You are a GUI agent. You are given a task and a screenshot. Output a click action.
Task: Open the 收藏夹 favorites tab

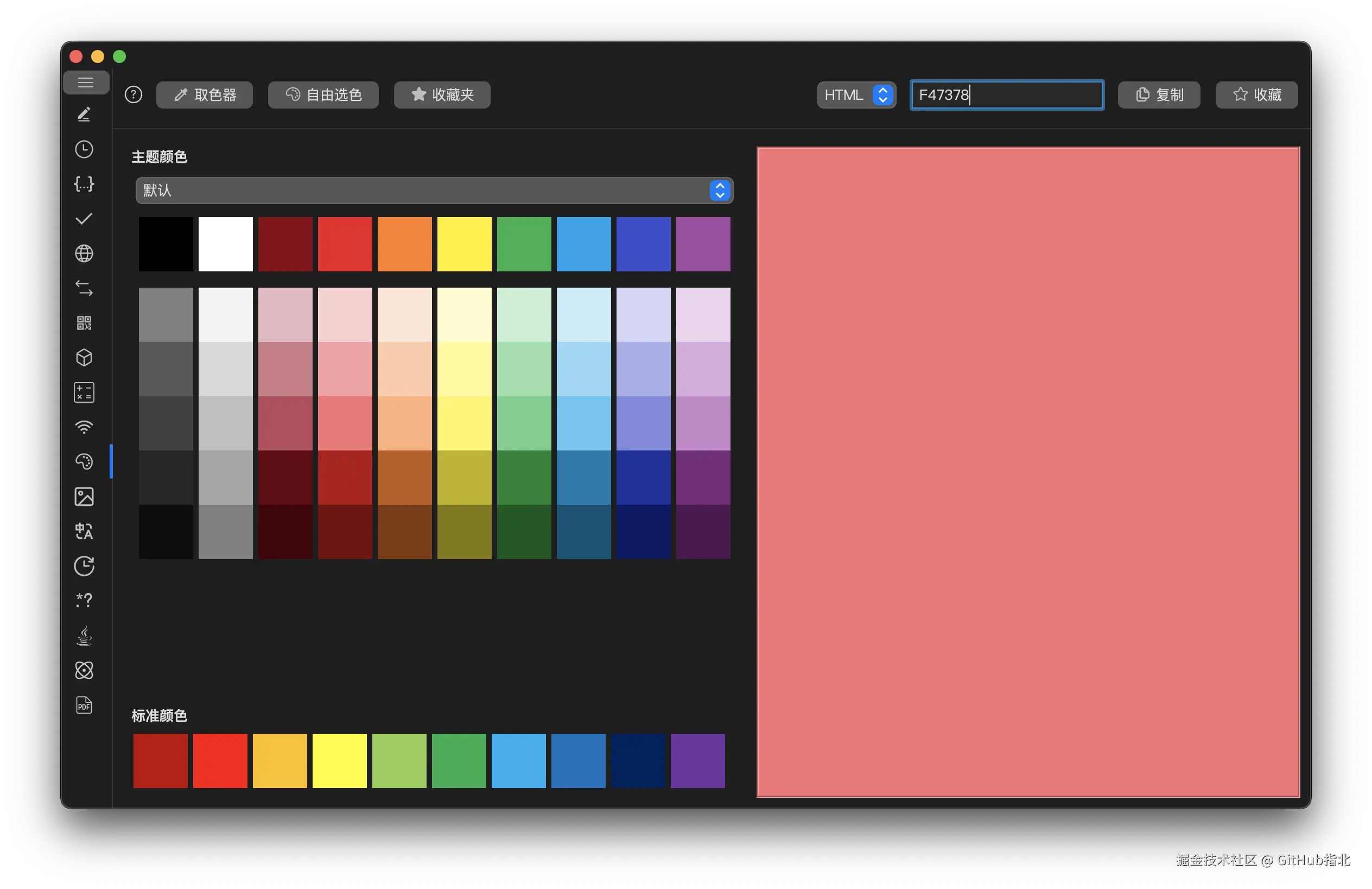point(442,94)
